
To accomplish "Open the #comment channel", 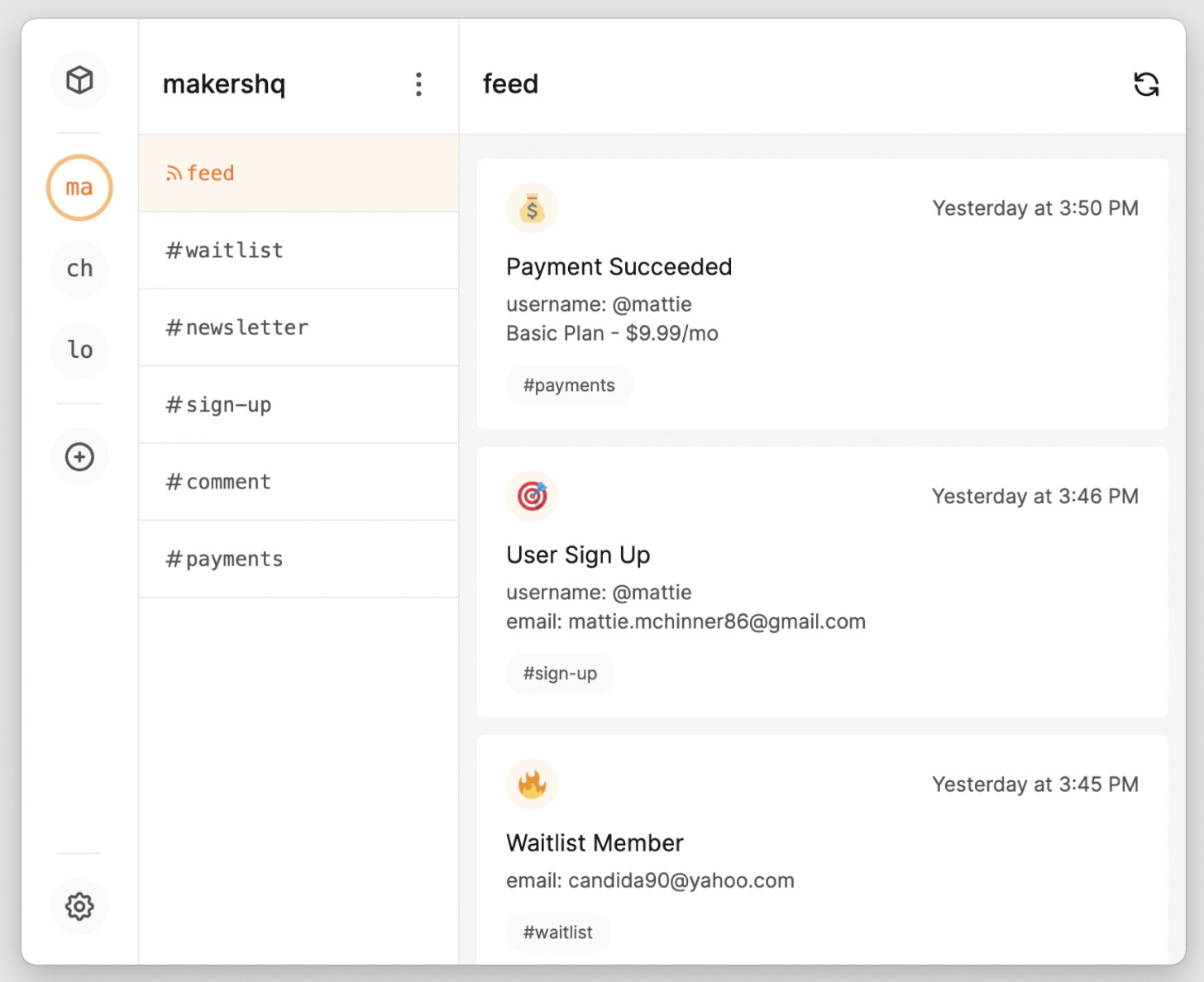I will click(x=299, y=482).
